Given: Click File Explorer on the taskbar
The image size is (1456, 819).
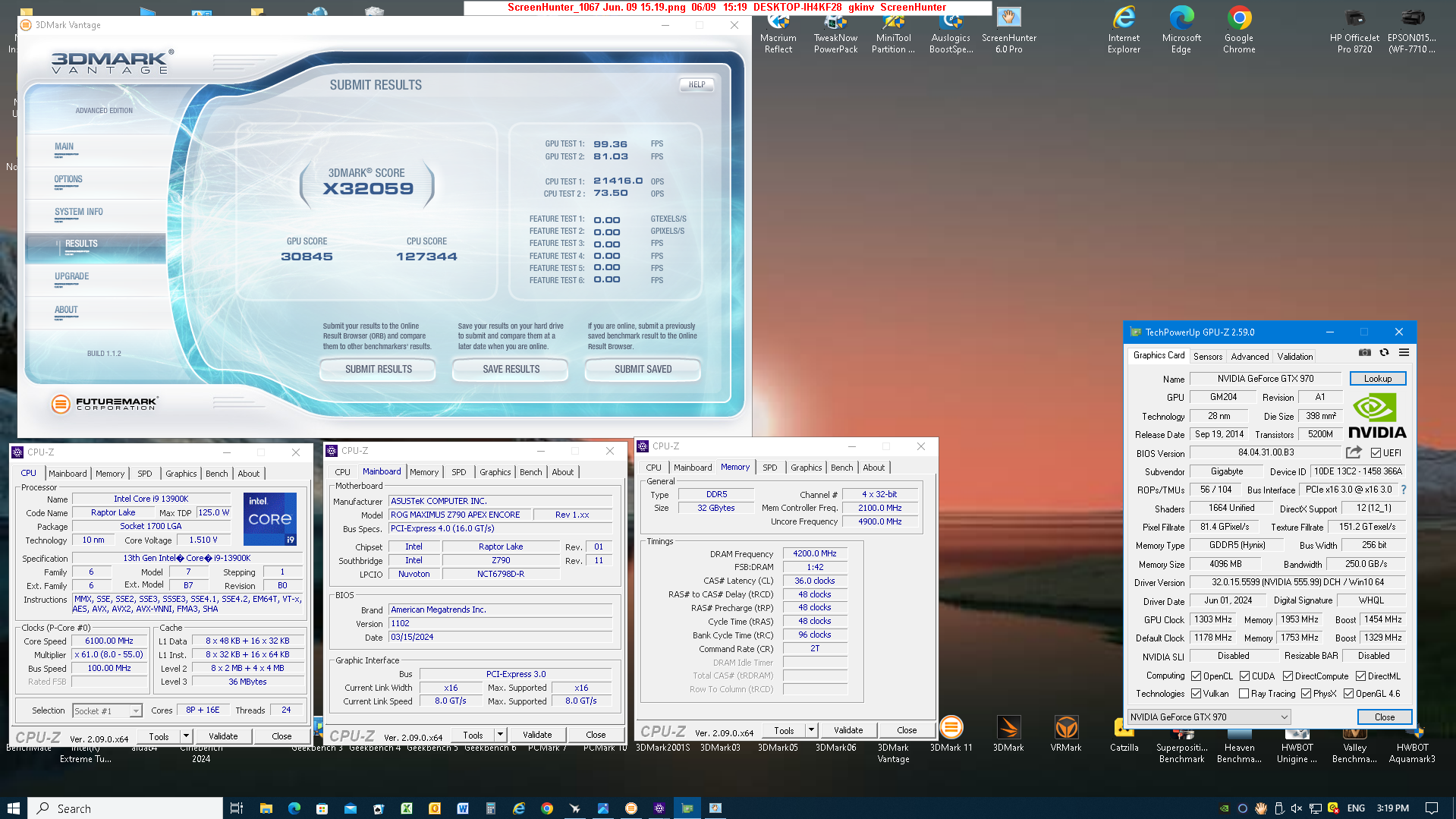Looking at the screenshot, I should 266,808.
